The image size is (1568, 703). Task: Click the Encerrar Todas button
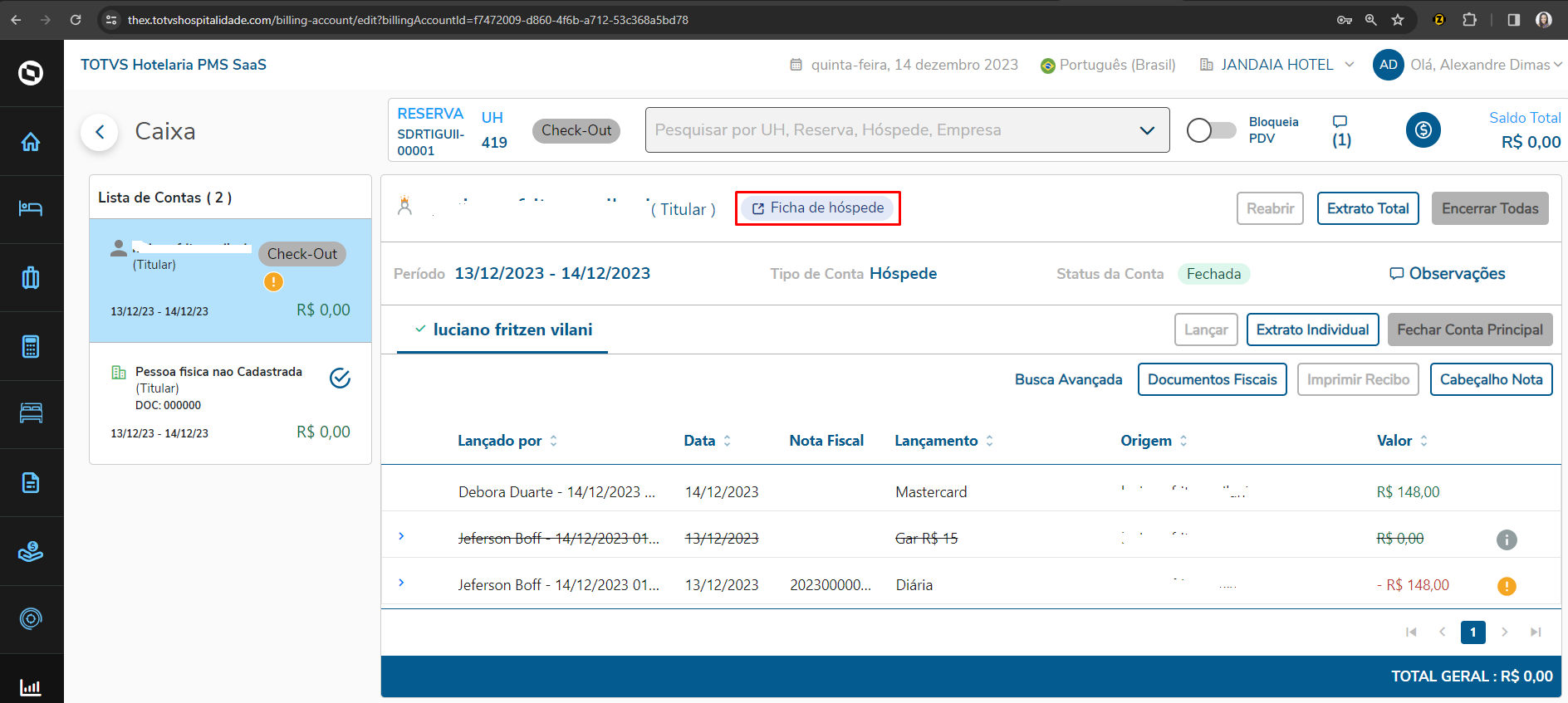click(x=1490, y=208)
